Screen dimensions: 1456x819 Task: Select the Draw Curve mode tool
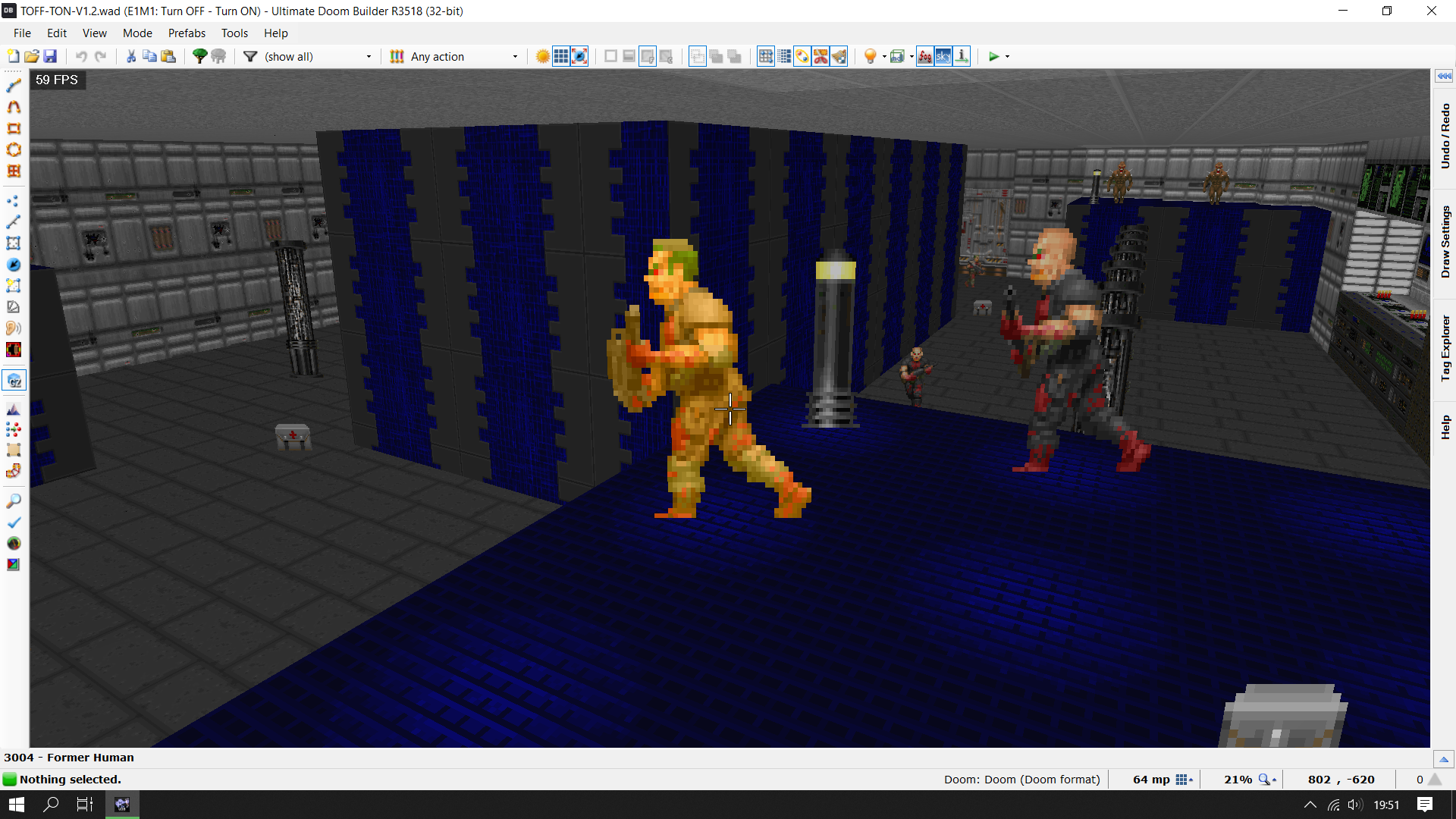[x=14, y=107]
